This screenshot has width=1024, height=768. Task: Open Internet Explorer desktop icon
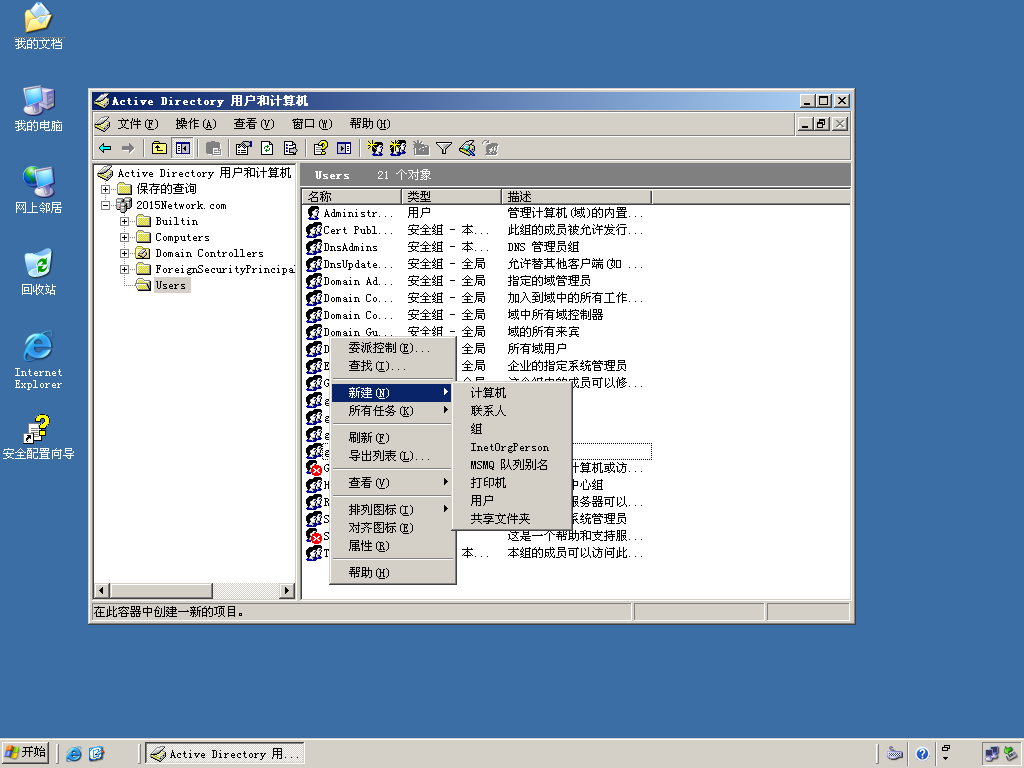(39, 360)
